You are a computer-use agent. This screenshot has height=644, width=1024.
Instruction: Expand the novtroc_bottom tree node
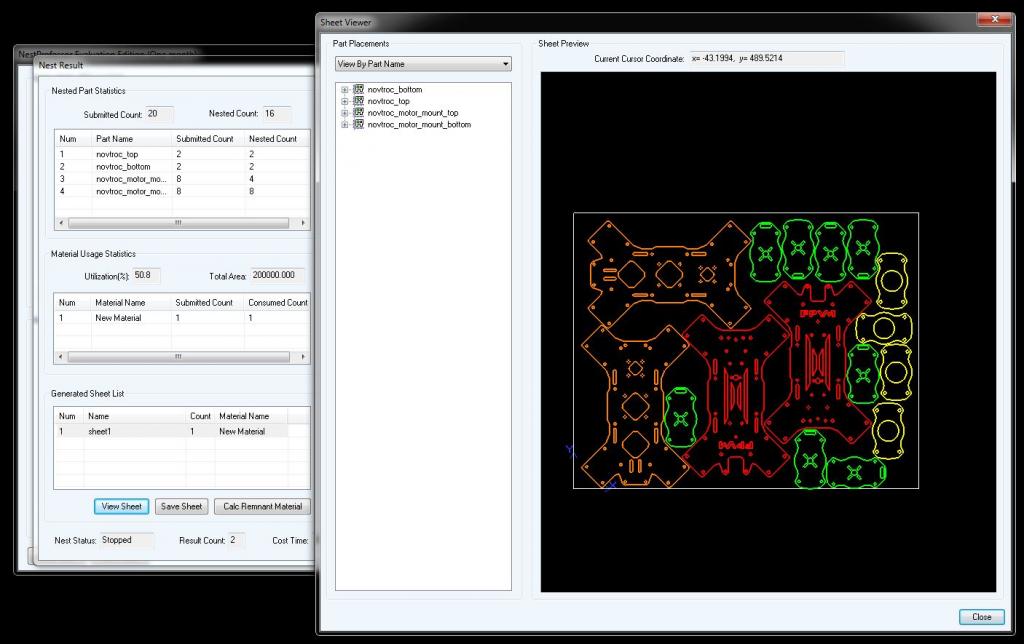click(345, 90)
